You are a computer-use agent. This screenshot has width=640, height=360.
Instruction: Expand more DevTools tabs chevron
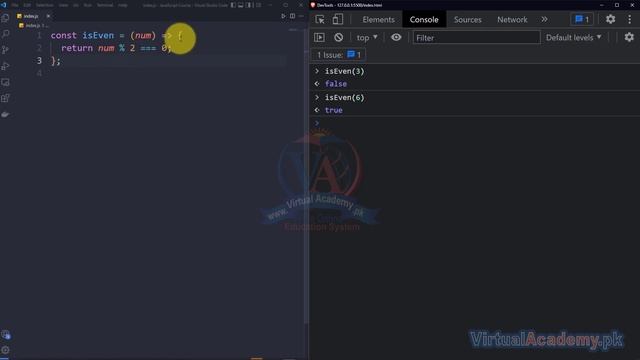[544, 20]
